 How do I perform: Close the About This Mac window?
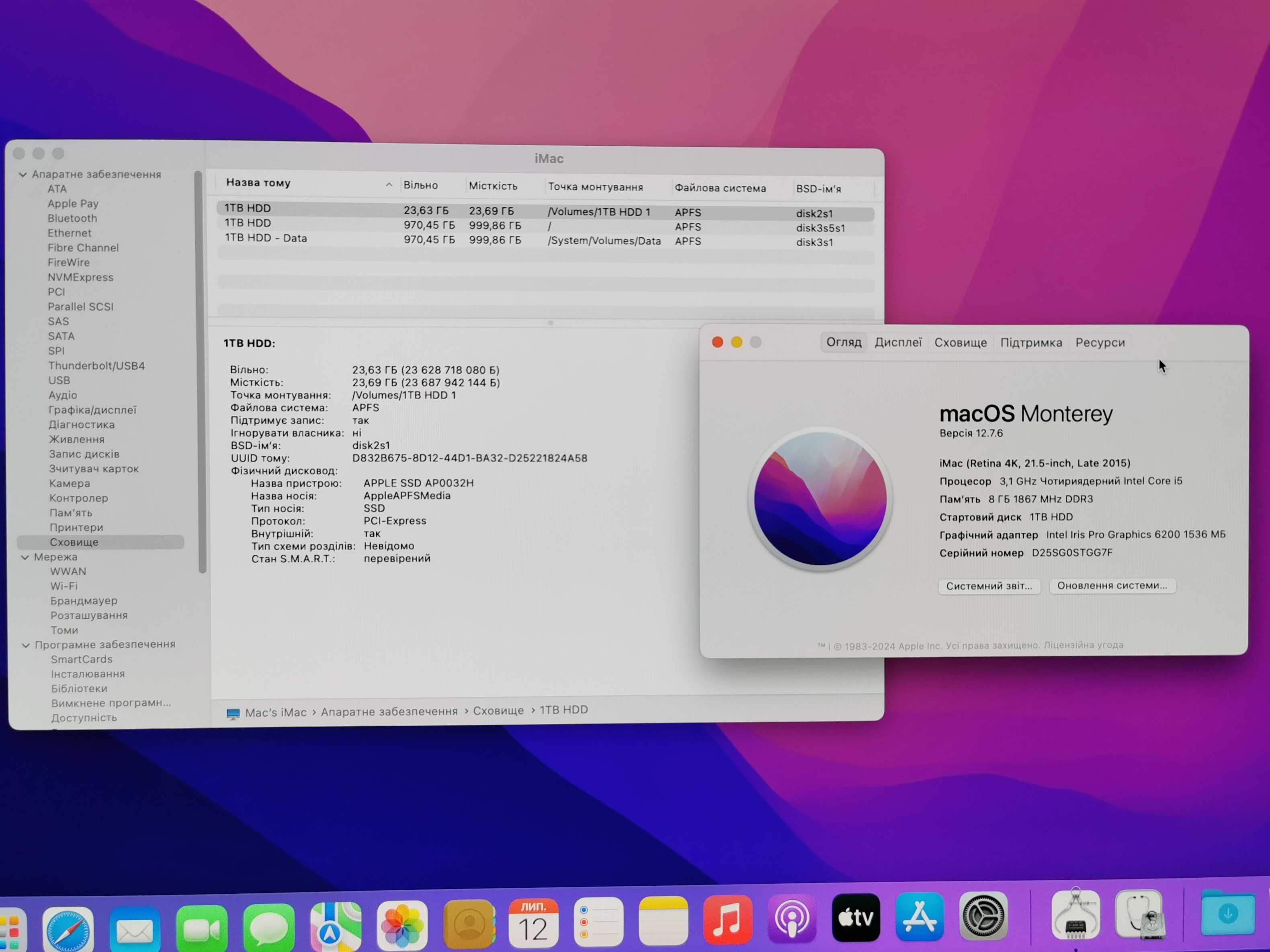click(x=717, y=343)
